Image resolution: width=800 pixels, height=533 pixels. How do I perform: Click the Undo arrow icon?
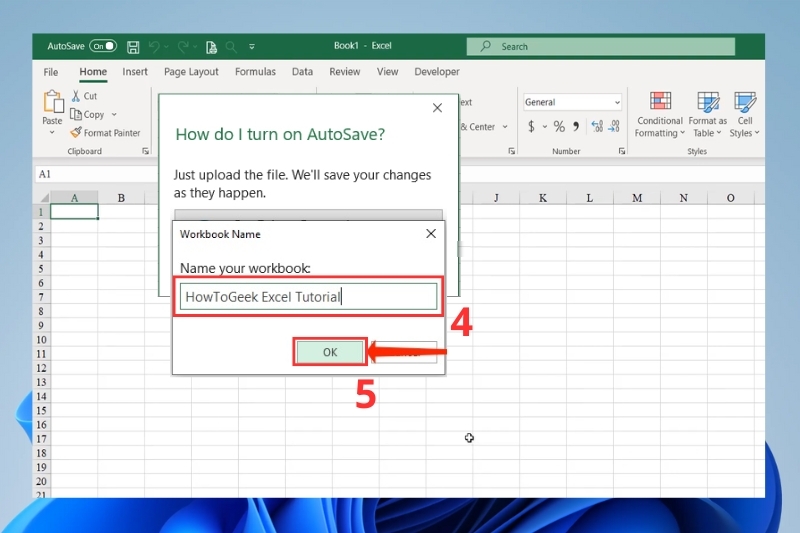click(x=154, y=47)
